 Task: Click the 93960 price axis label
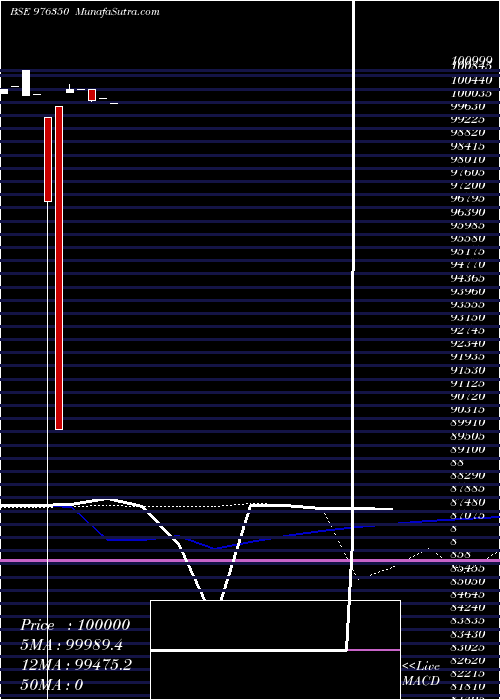tap(469, 291)
